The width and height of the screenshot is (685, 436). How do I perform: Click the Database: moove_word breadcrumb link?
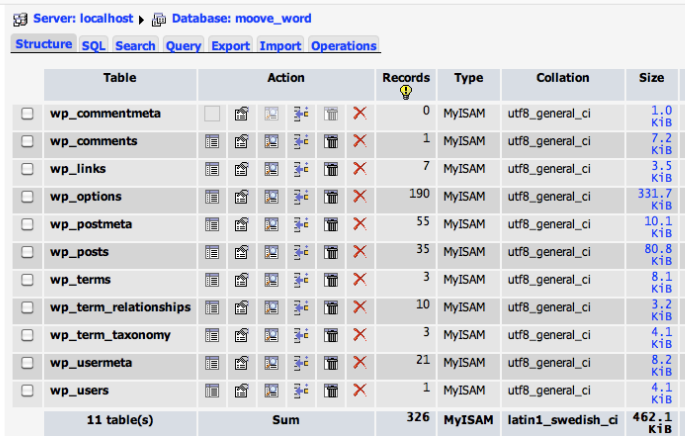pyautogui.click(x=242, y=18)
